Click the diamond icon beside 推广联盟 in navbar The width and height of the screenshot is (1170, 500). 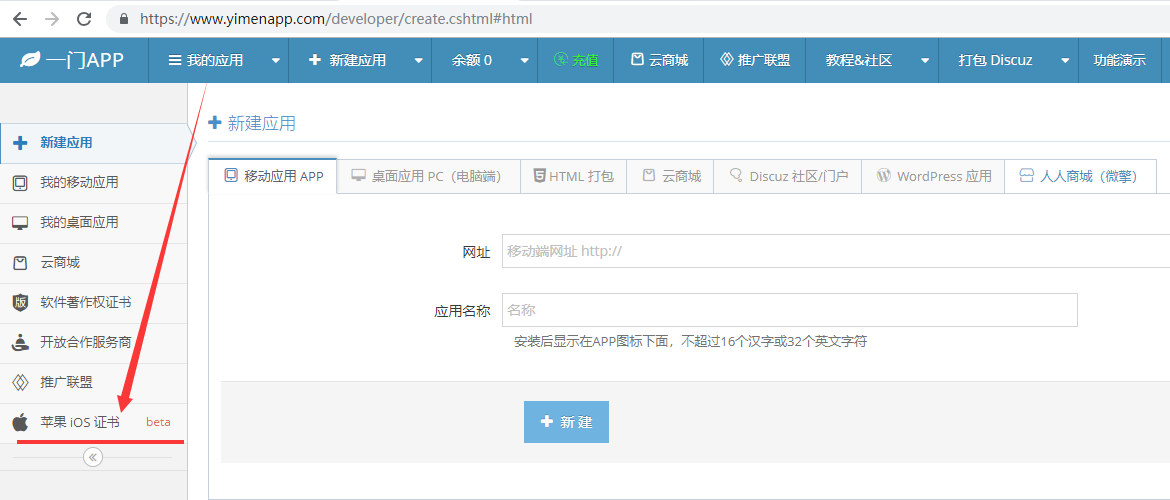pos(727,60)
